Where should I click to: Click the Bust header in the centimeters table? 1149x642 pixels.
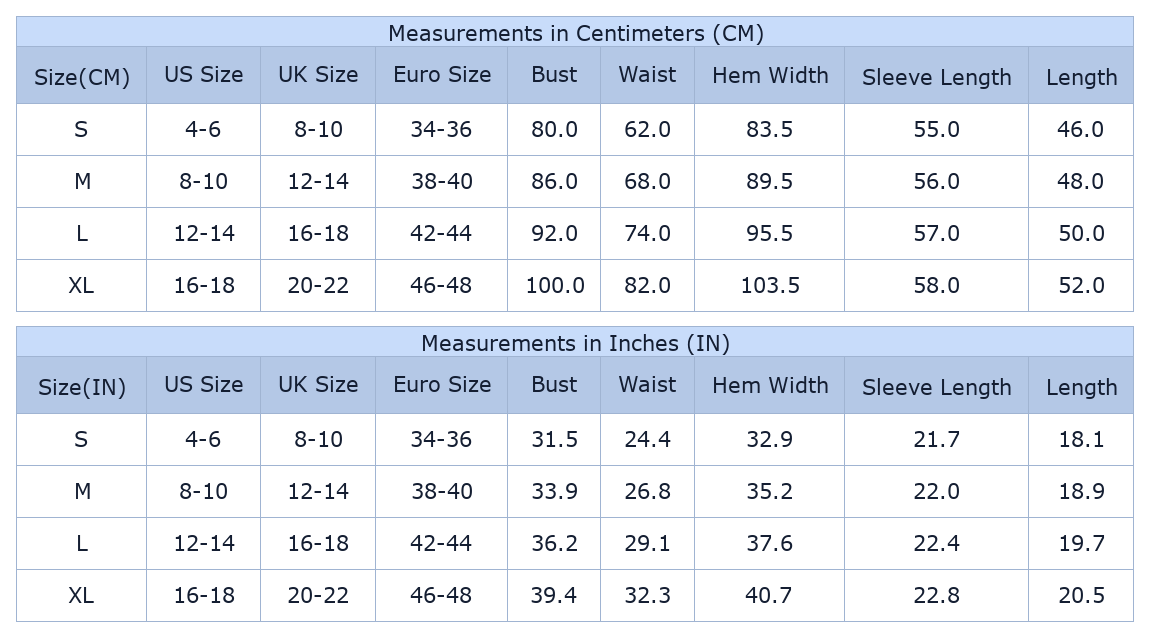(554, 75)
